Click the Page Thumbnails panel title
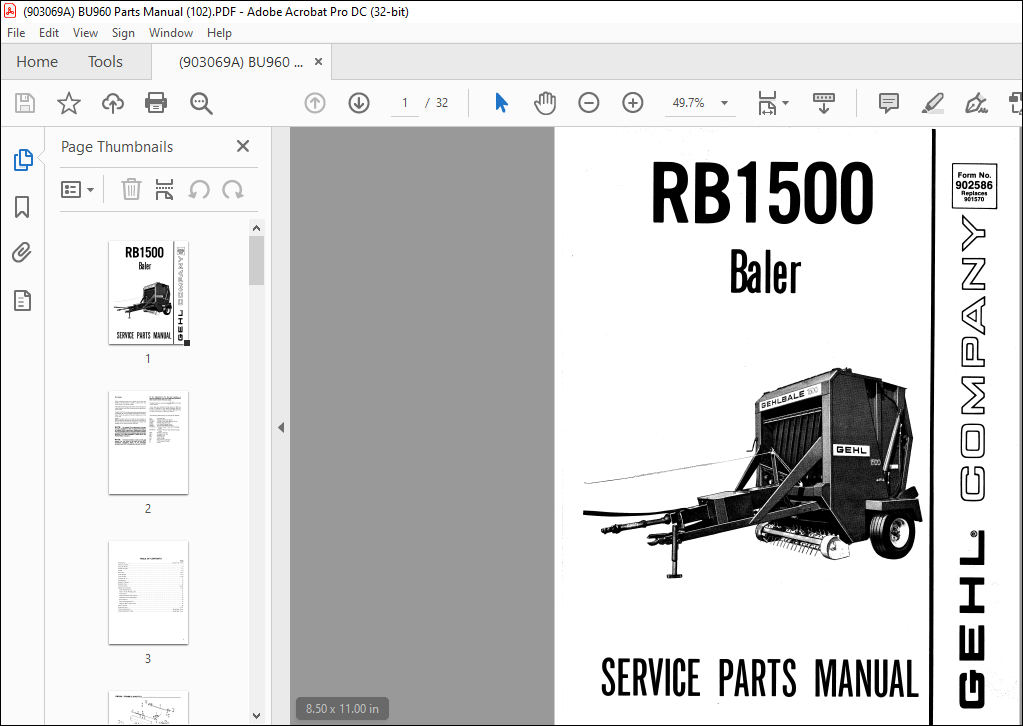1023x726 pixels. click(x=117, y=147)
